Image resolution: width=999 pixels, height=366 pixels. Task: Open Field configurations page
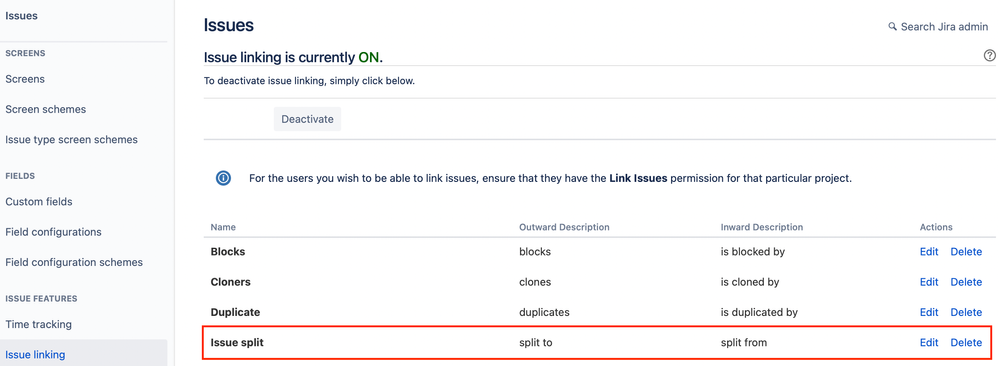tap(54, 231)
